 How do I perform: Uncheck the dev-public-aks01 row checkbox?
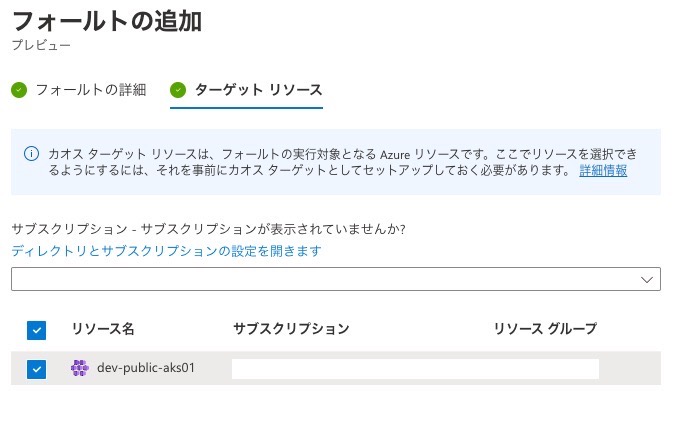tap(36, 369)
